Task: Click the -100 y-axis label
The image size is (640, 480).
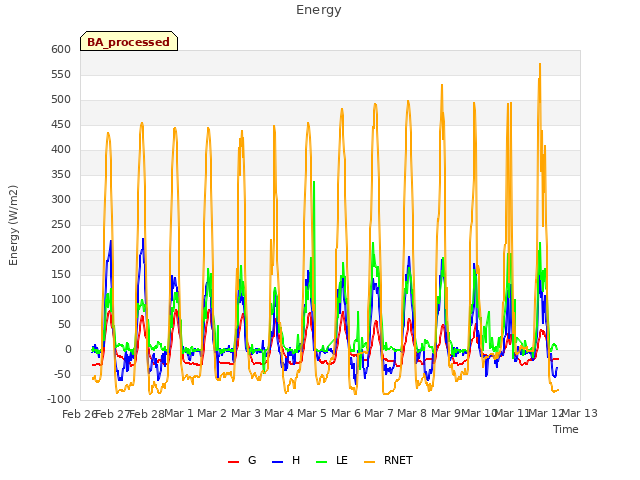Action: click(59, 399)
